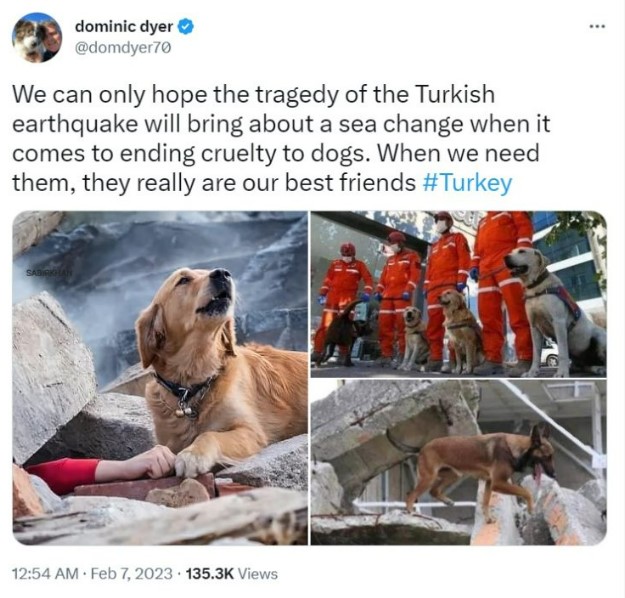This screenshot has height=598, width=625.
Task: Open the #Turkey hashtag
Action: click(x=466, y=183)
